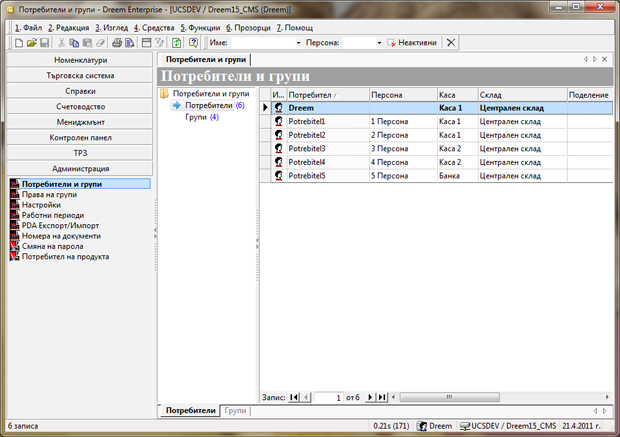
Task: Click the Cut scissors toolbar icon
Action: pyautogui.click(x=61, y=43)
